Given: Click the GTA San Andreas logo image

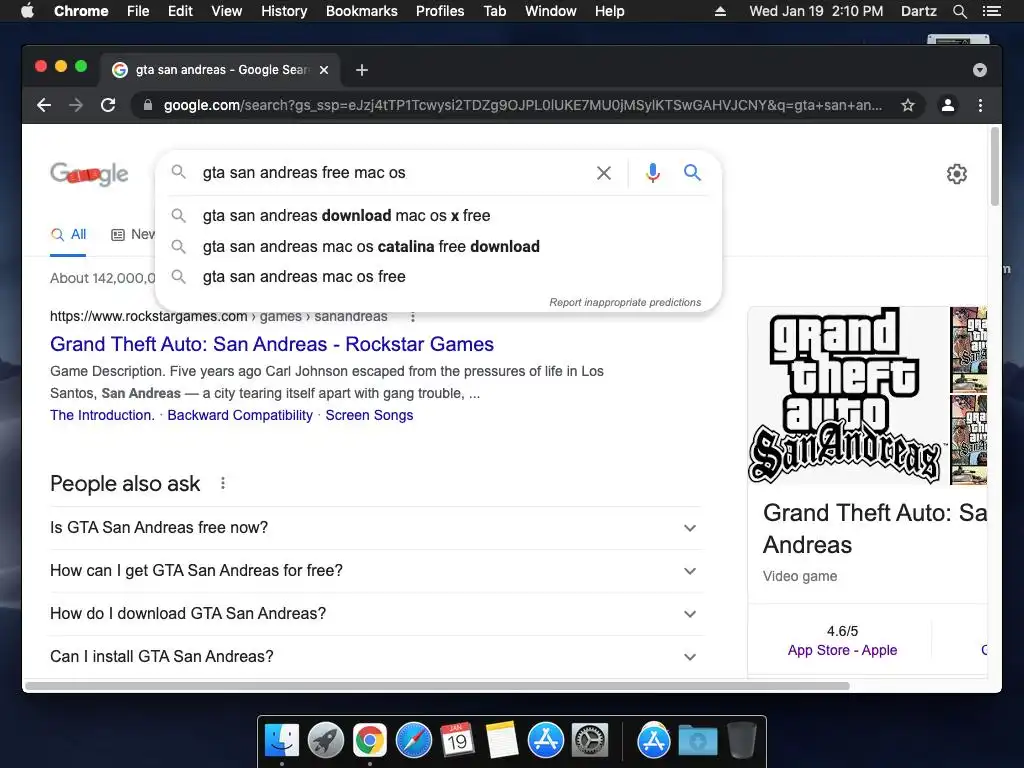Looking at the screenshot, I should 846,396.
